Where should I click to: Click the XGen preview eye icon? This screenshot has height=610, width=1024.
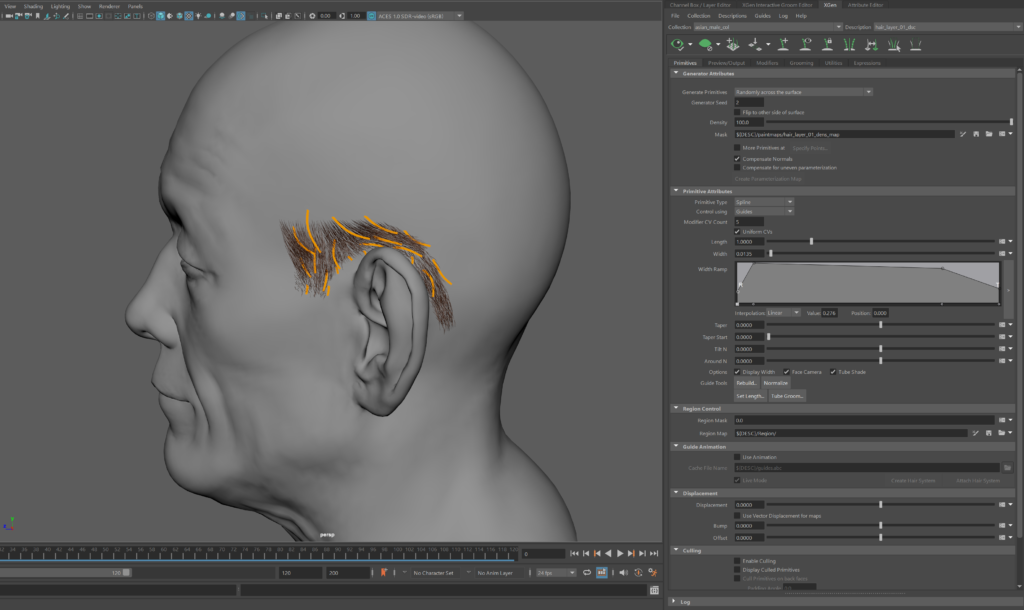click(679, 44)
